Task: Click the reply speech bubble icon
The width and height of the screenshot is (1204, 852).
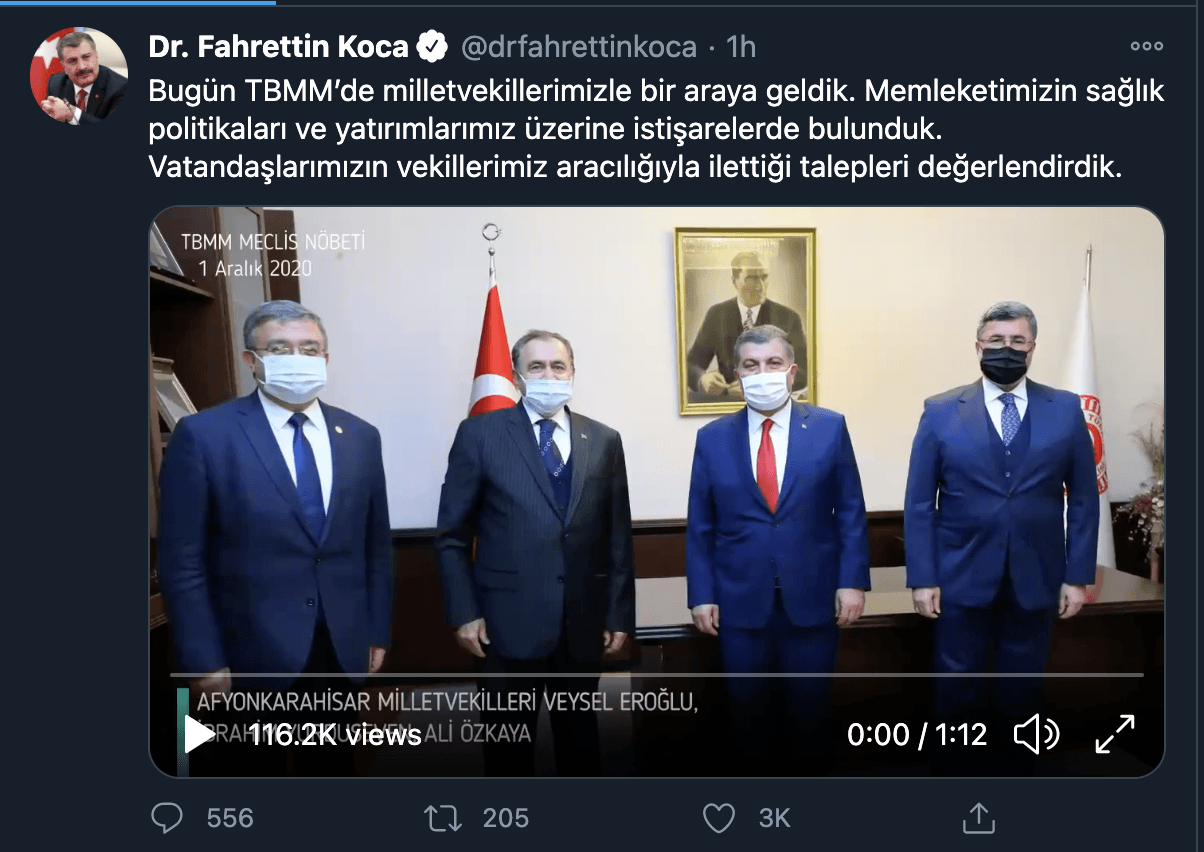Action: pyautogui.click(x=167, y=818)
